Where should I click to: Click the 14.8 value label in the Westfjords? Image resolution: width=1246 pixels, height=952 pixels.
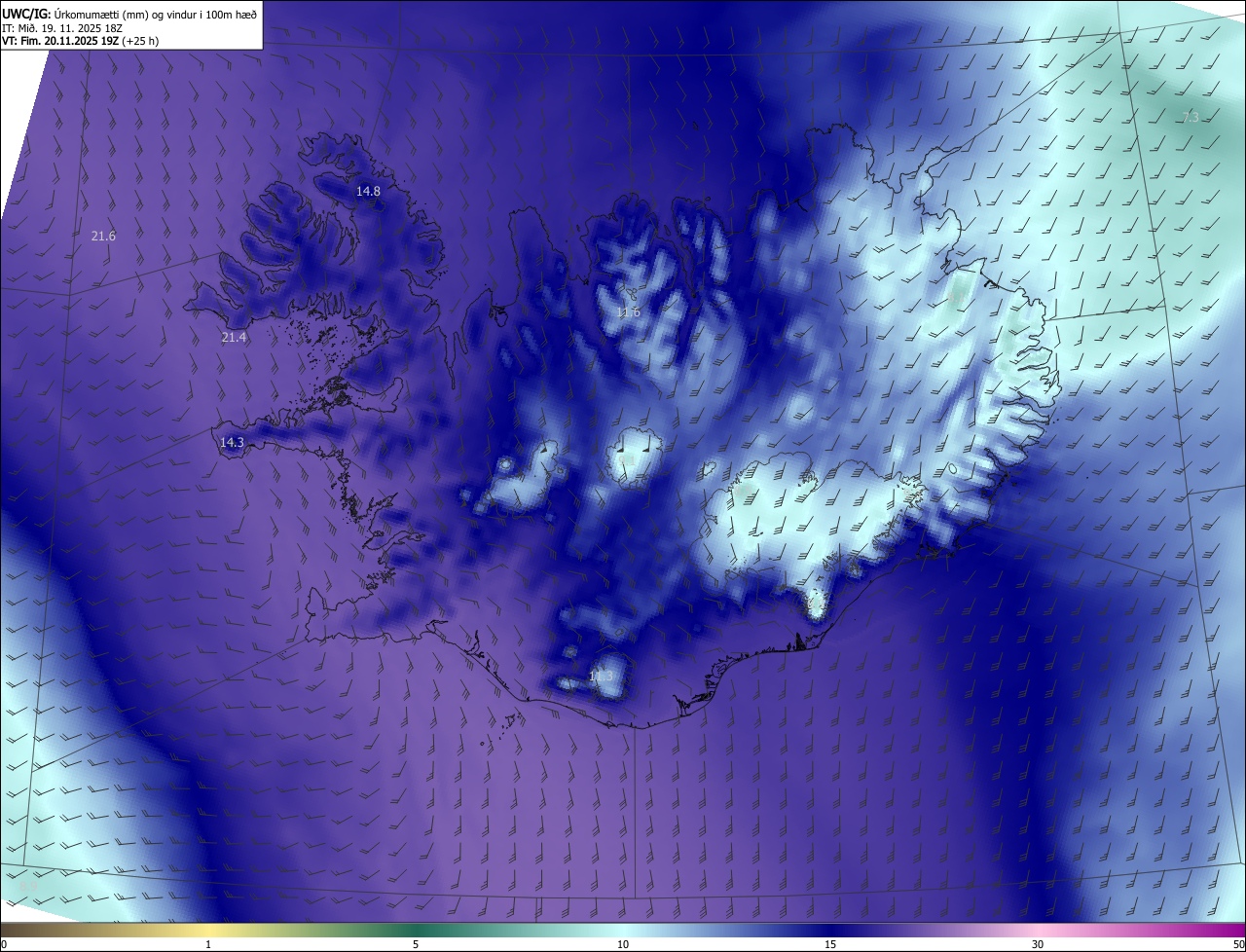pos(368,192)
